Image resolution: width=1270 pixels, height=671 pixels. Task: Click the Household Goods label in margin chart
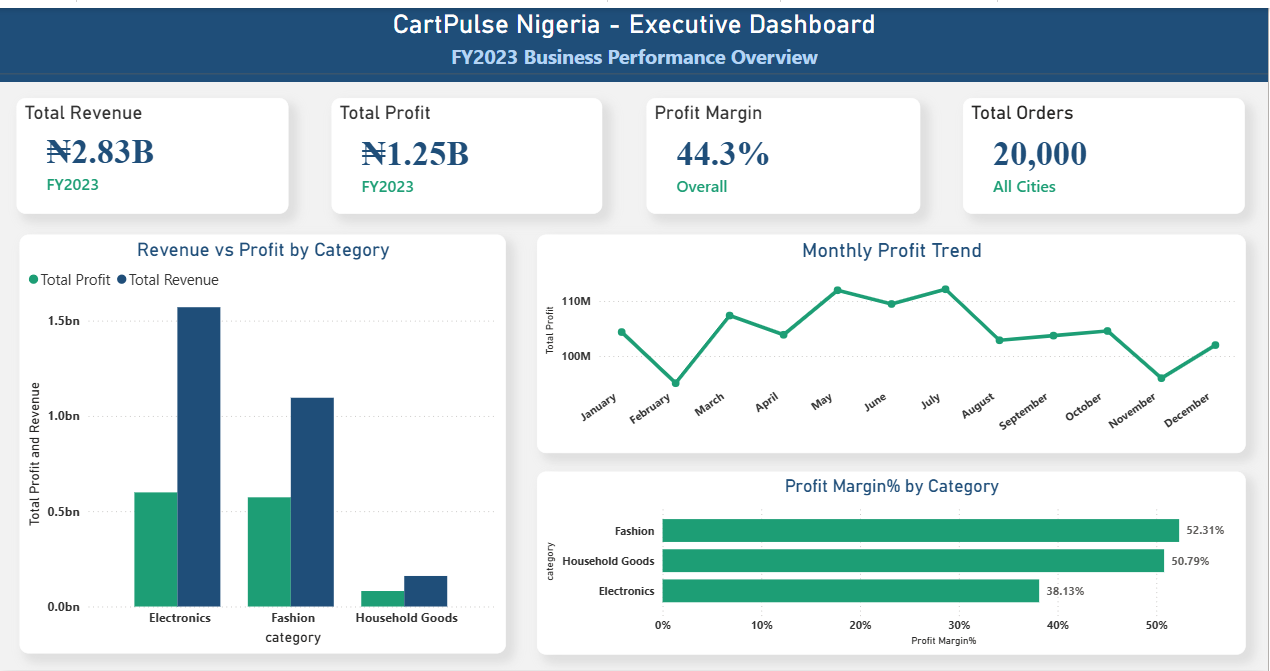click(609, 561)
